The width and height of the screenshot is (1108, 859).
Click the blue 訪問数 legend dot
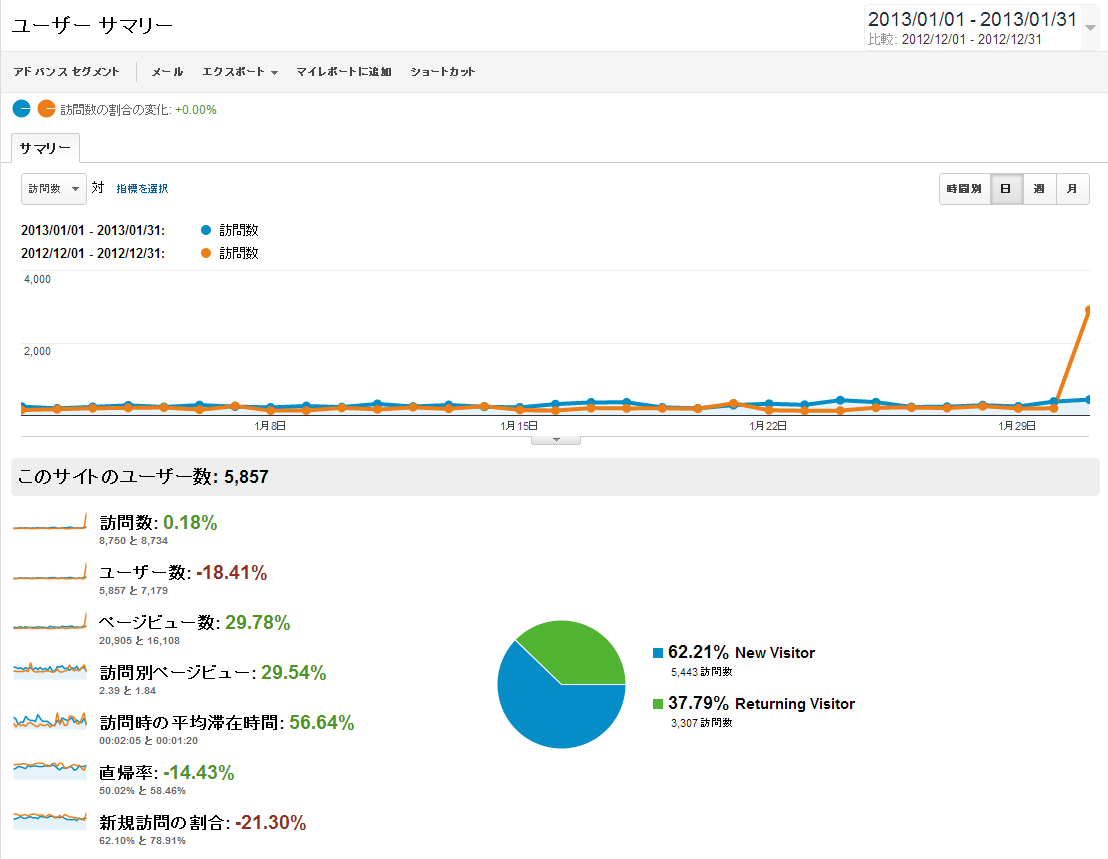click(x=206, y=230)
